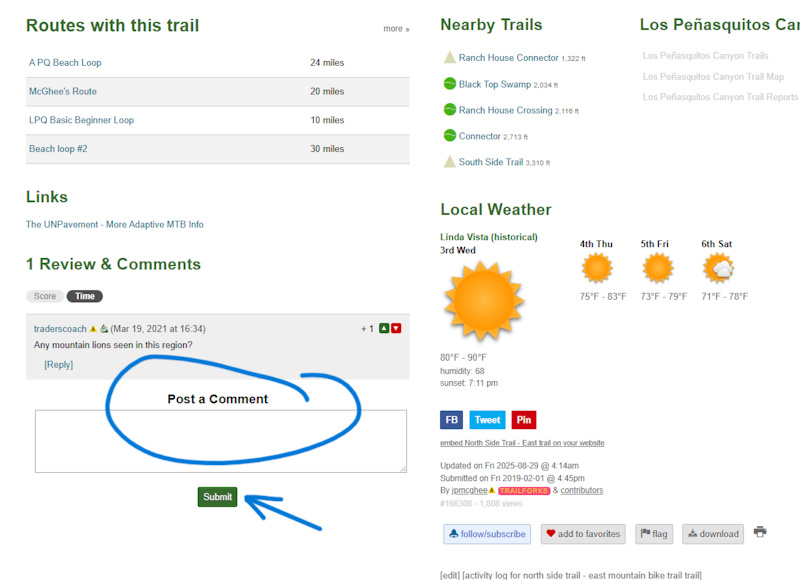Open the A PQ Beach Loop route
800x580 pixels.
click(65, 63)
